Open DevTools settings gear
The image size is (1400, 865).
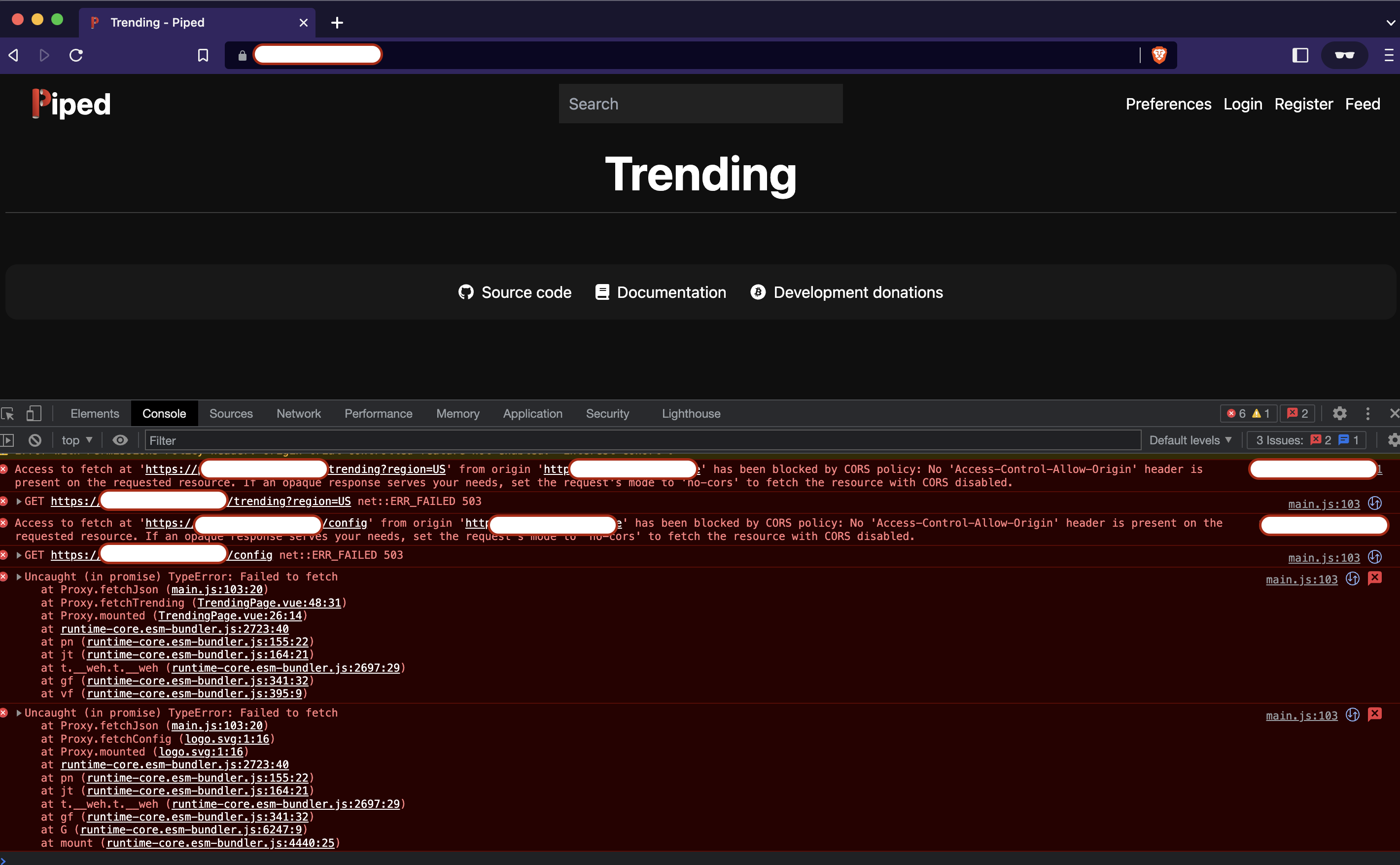[x=1340, y=413]
